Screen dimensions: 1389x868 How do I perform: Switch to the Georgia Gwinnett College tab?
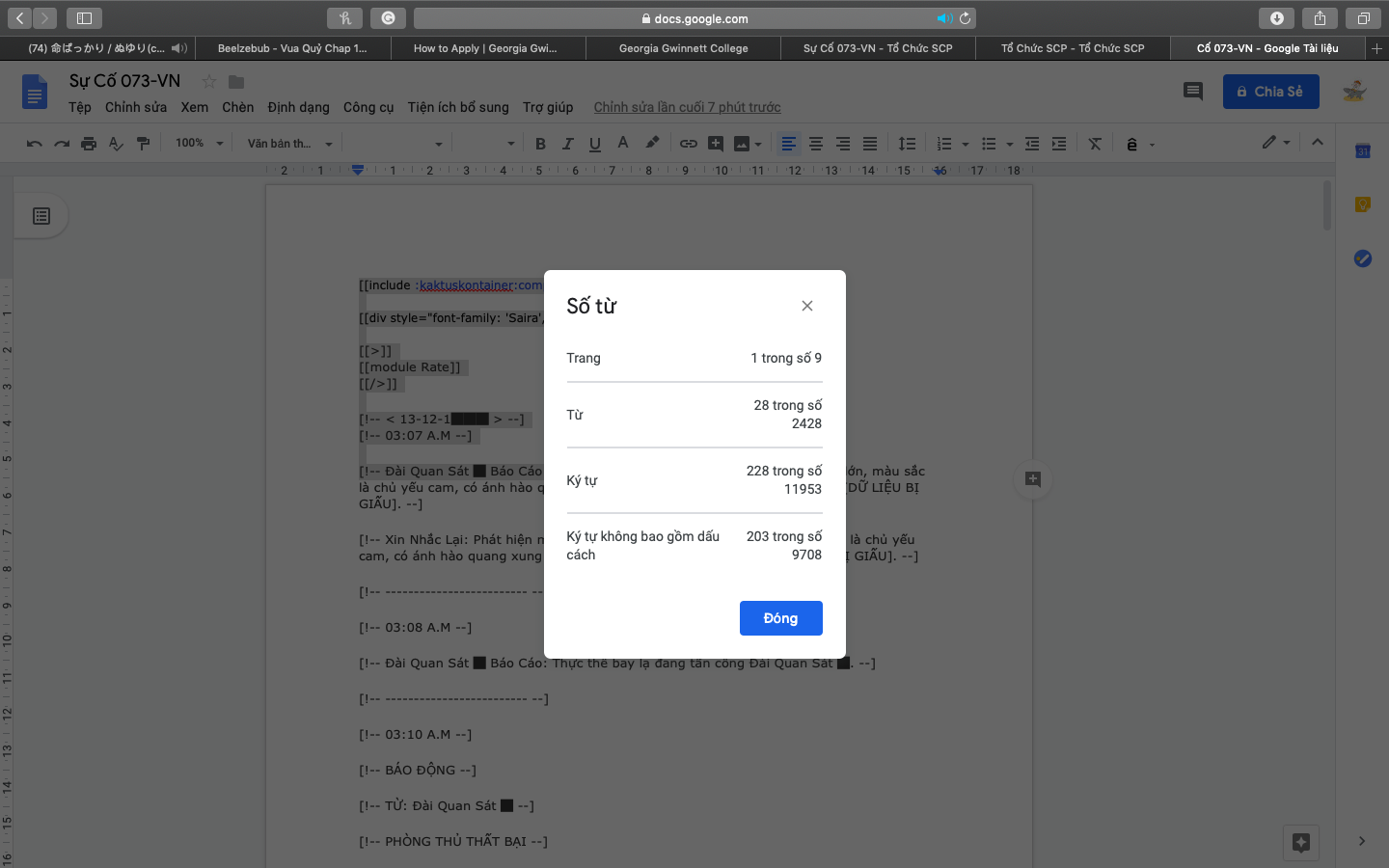(x=683, y=48)
